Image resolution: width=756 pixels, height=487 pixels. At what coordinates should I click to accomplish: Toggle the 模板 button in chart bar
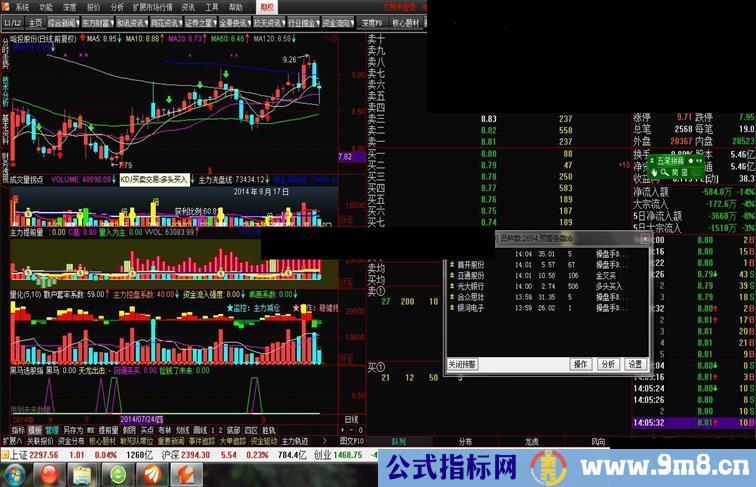click(35, 429)
